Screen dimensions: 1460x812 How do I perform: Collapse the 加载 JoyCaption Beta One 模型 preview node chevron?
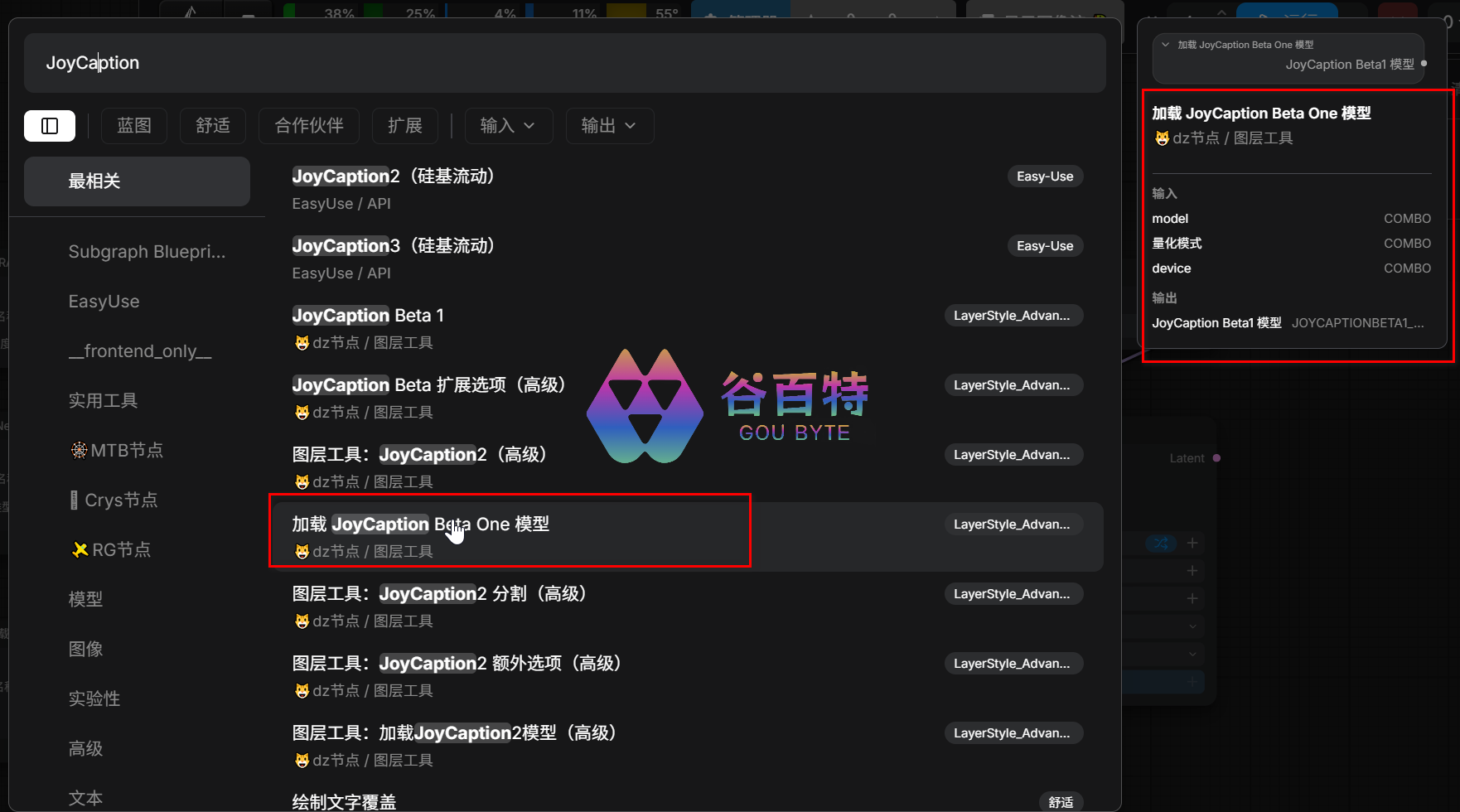click(1166, 45)
